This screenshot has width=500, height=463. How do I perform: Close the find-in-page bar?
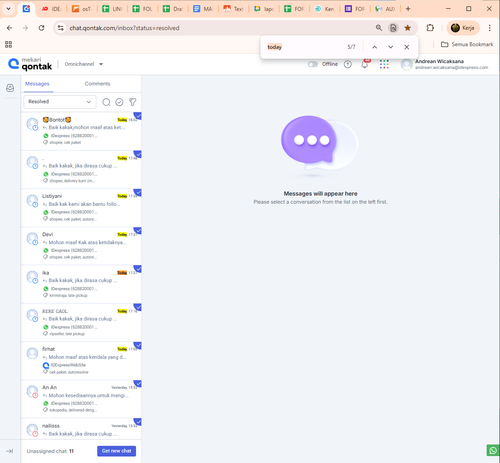click(407, 47)
